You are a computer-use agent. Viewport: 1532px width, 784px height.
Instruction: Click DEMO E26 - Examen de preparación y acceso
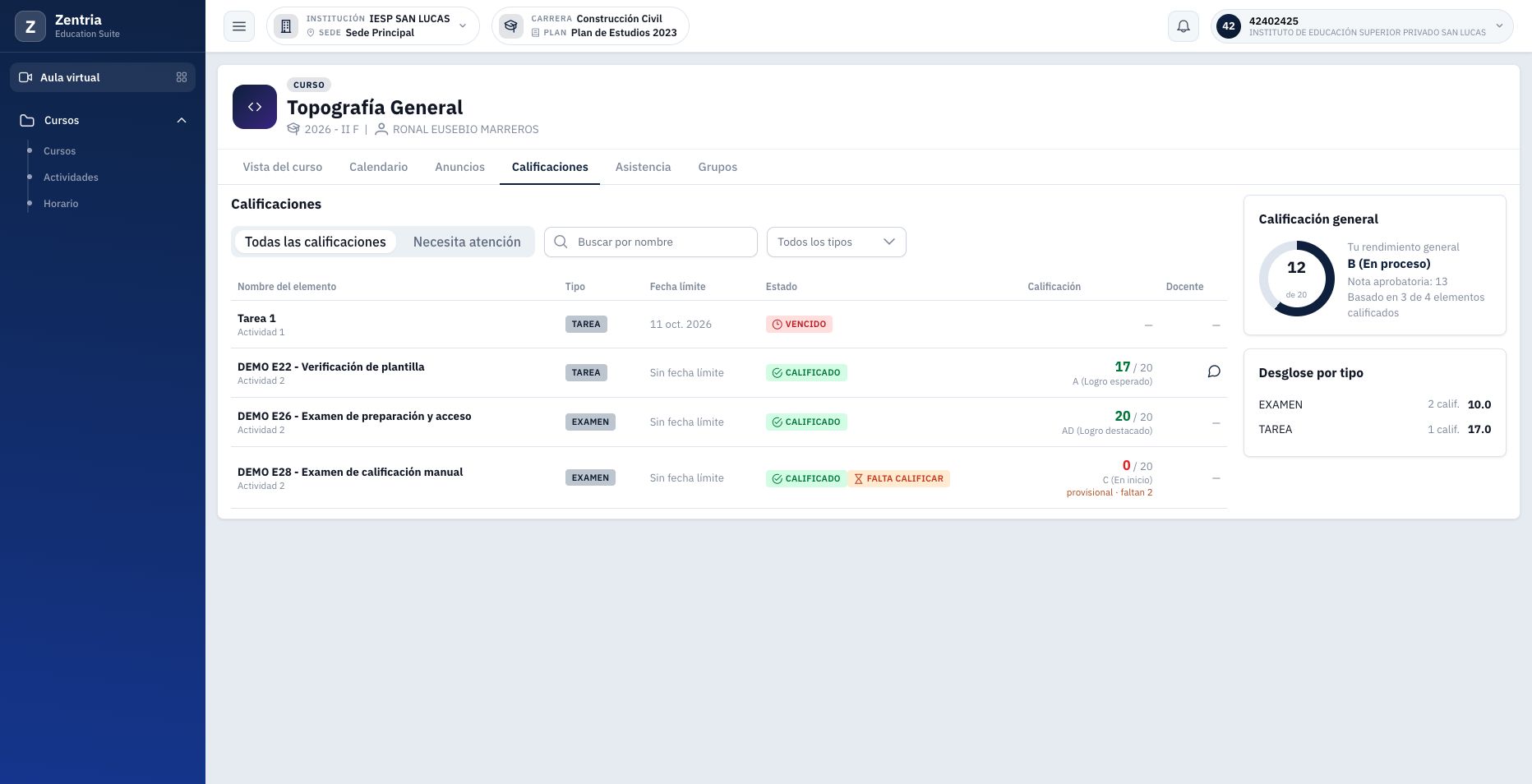point(354,416)
